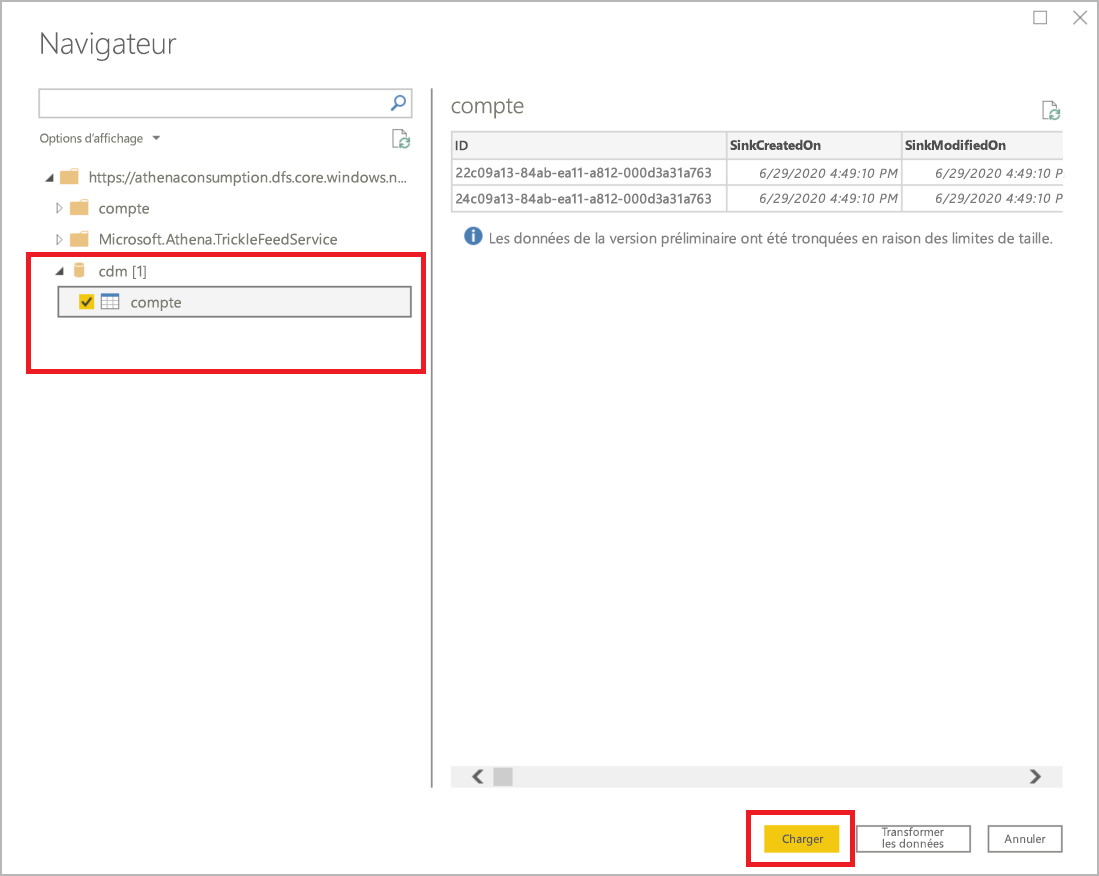The height and width of the screenshot is (876, 1099).
Task: Click the Annuler button
Action: pos(1025,839)
